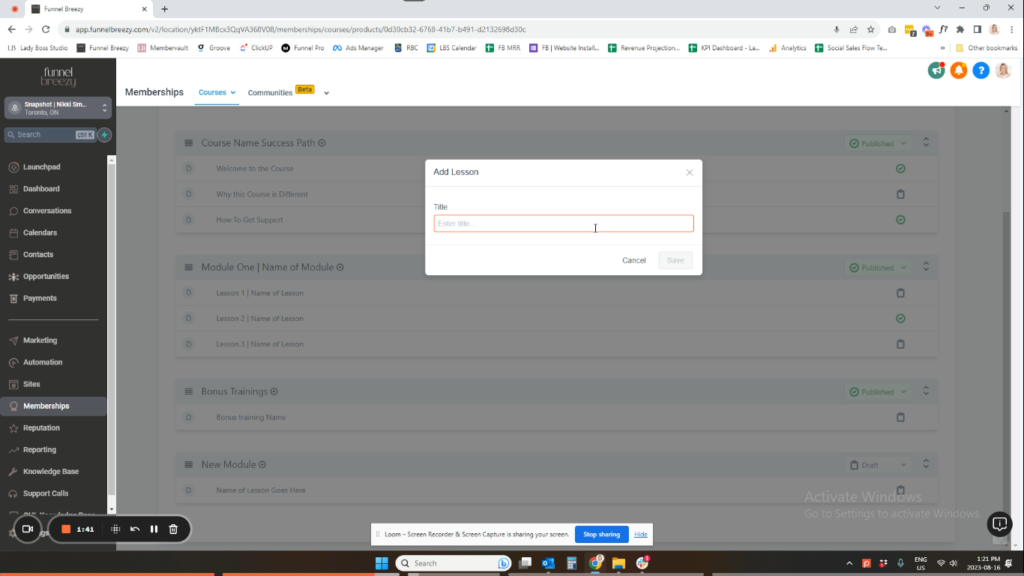This screenshot has height=576, width=1024.
Task: Restart the Loom recording with undo arrow
Action: [x=135, y=529]
